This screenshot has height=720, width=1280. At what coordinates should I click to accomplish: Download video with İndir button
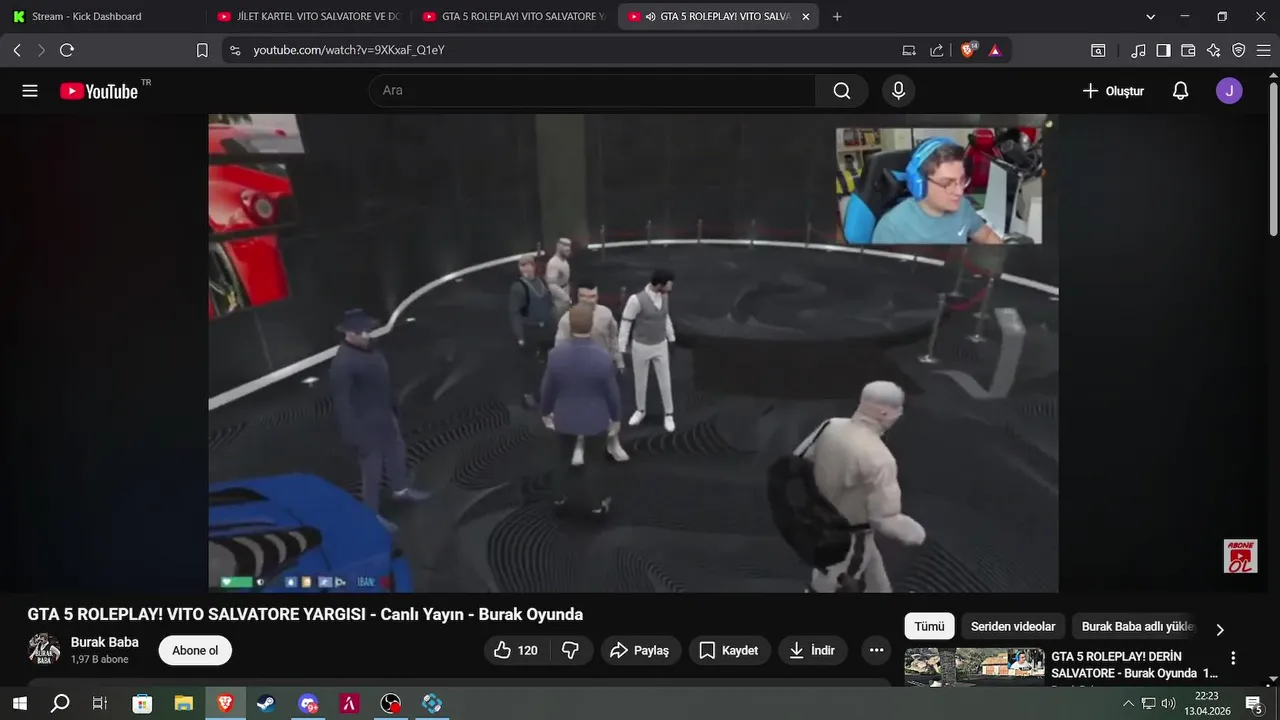pos(812,650)
